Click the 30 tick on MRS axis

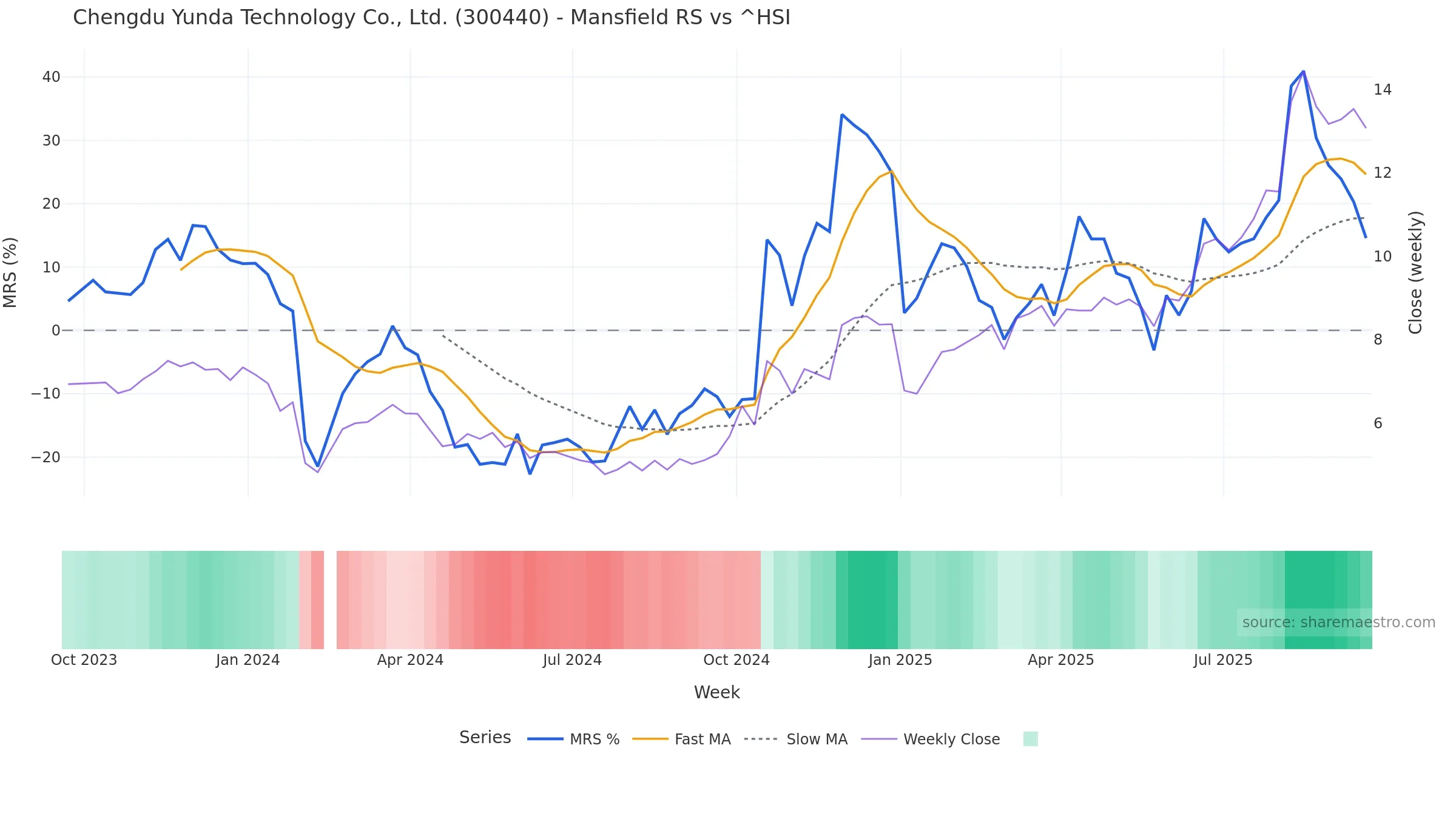52,141
